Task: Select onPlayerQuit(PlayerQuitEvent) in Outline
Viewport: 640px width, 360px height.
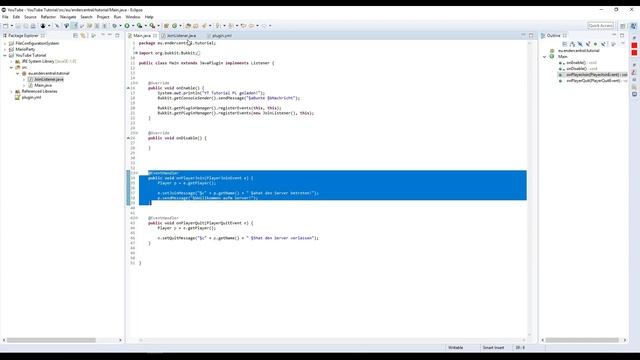Action: tap(592, 81)
